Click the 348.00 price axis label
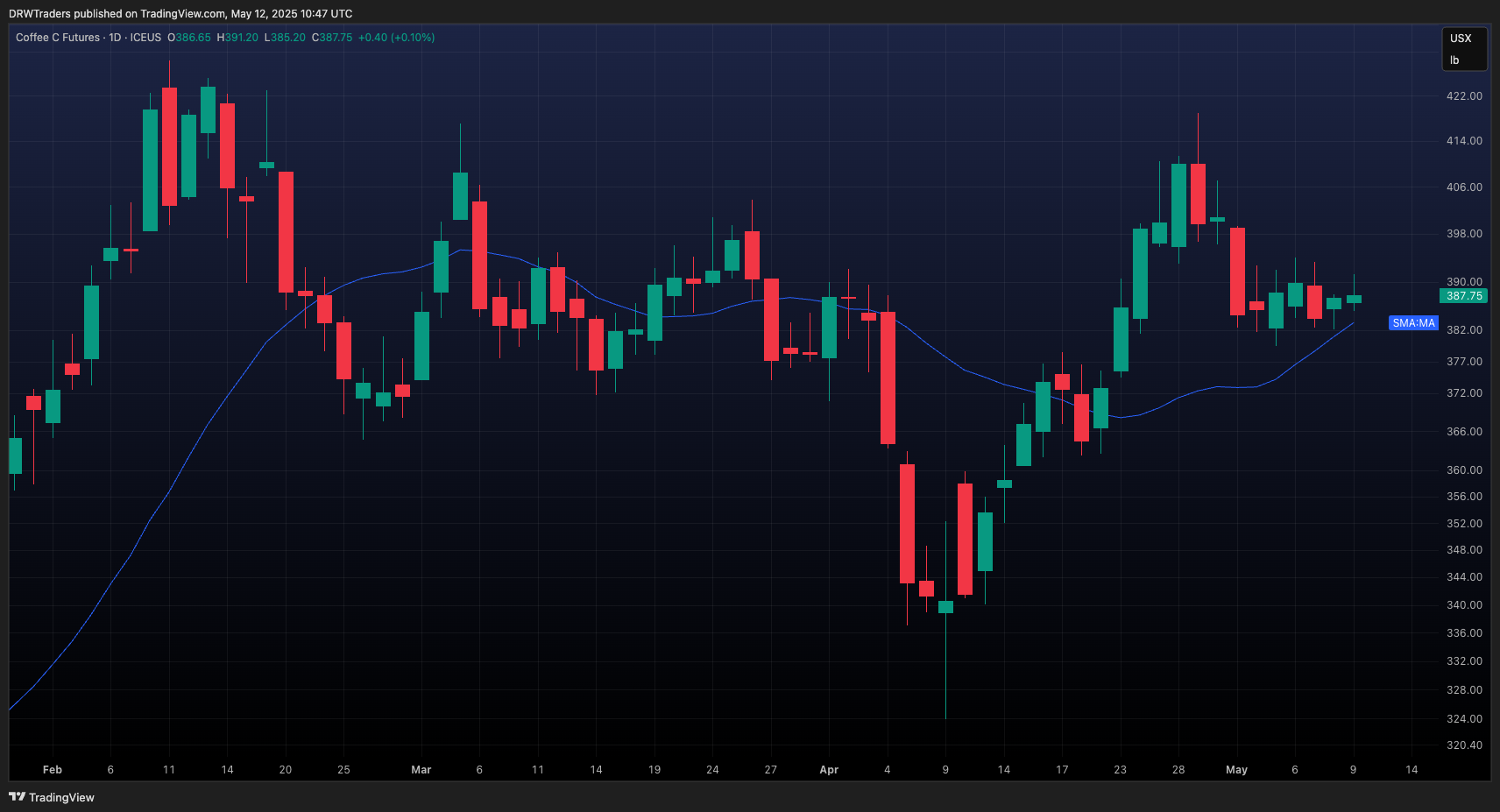1500x812 pixels. point(1464,550)
